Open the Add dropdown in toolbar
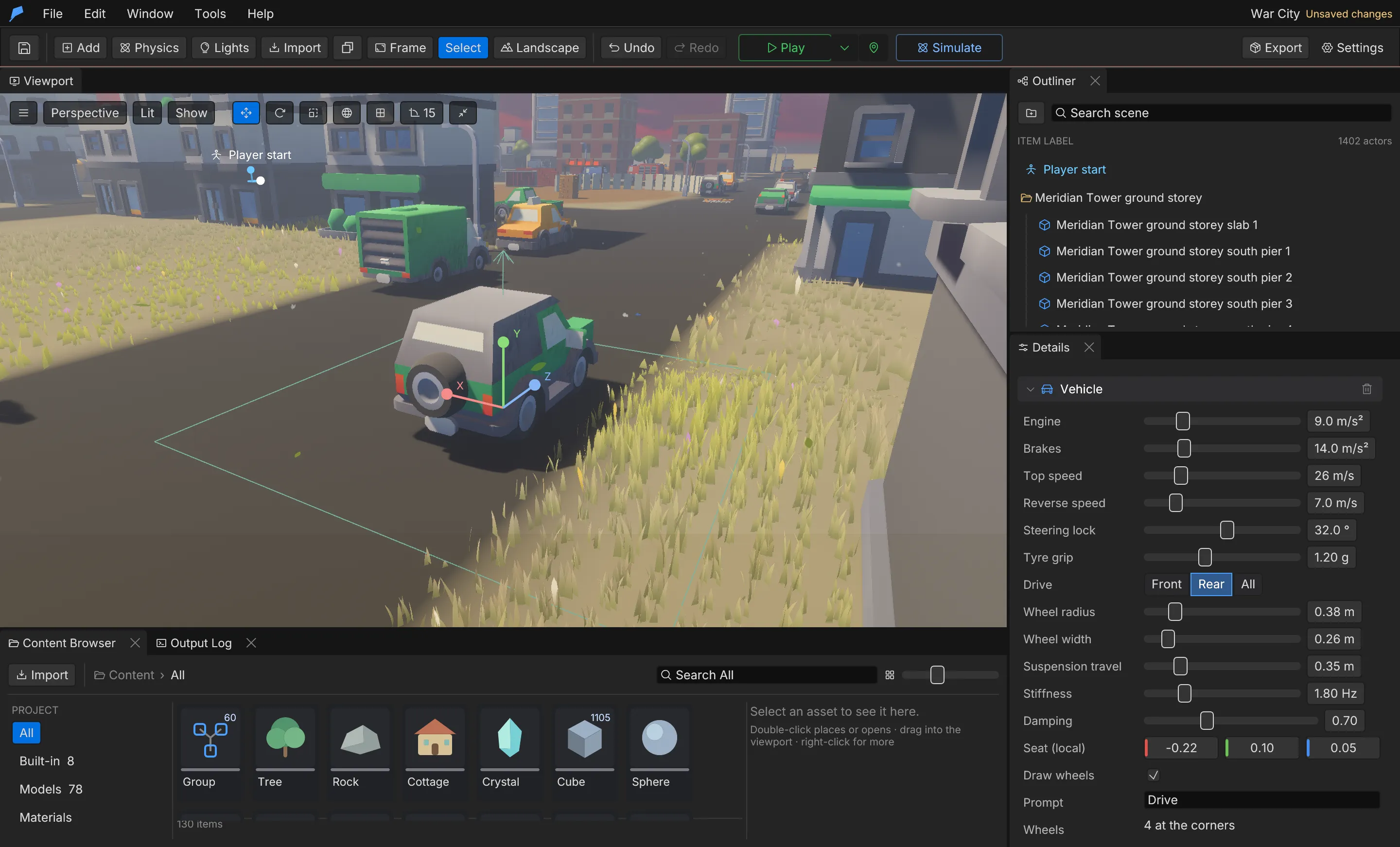The width and height of the screenshot is (1400, 847). coord(81,48)
